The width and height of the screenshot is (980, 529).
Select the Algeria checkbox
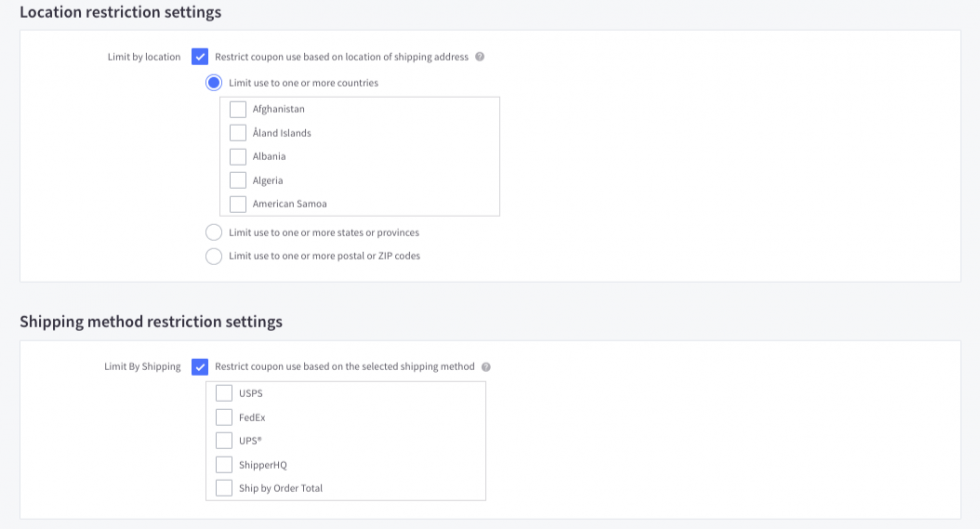coord(238,181)
